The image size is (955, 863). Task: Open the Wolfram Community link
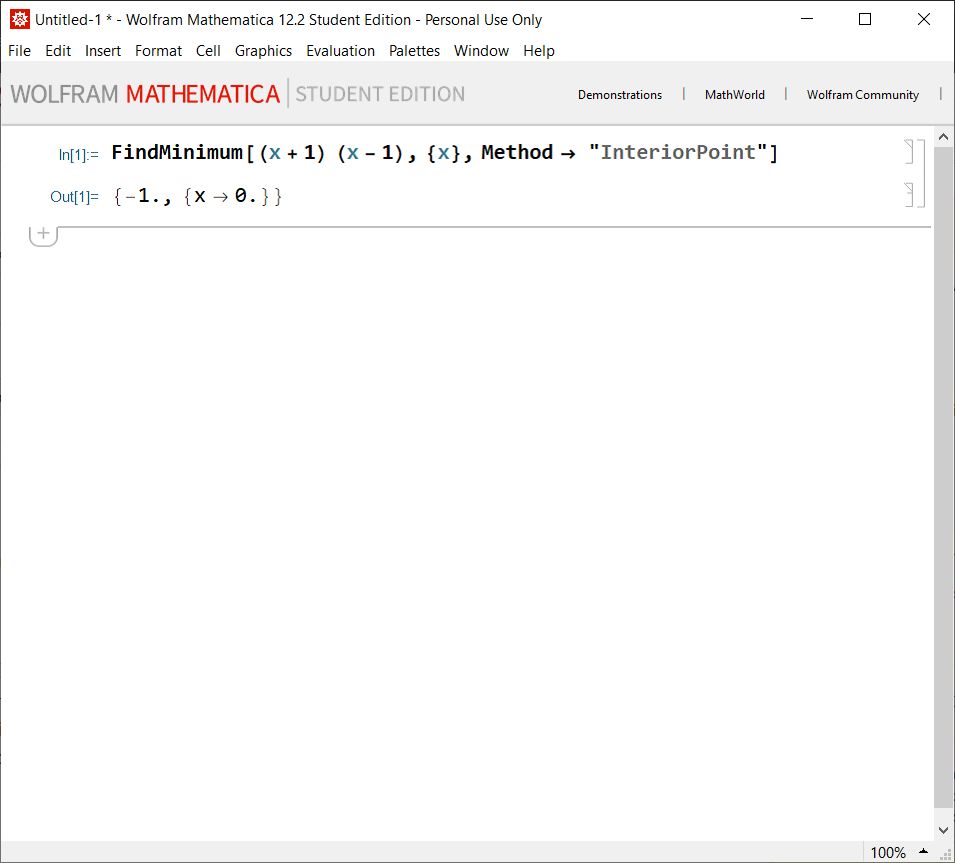[x=862, y=94]
